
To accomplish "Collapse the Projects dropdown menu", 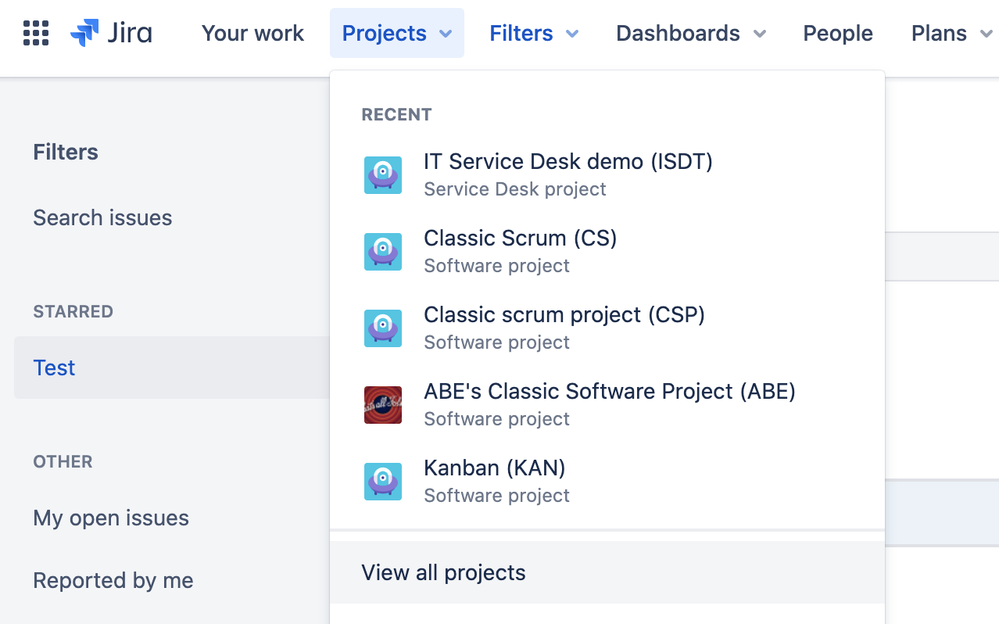I will pos(396,33).
